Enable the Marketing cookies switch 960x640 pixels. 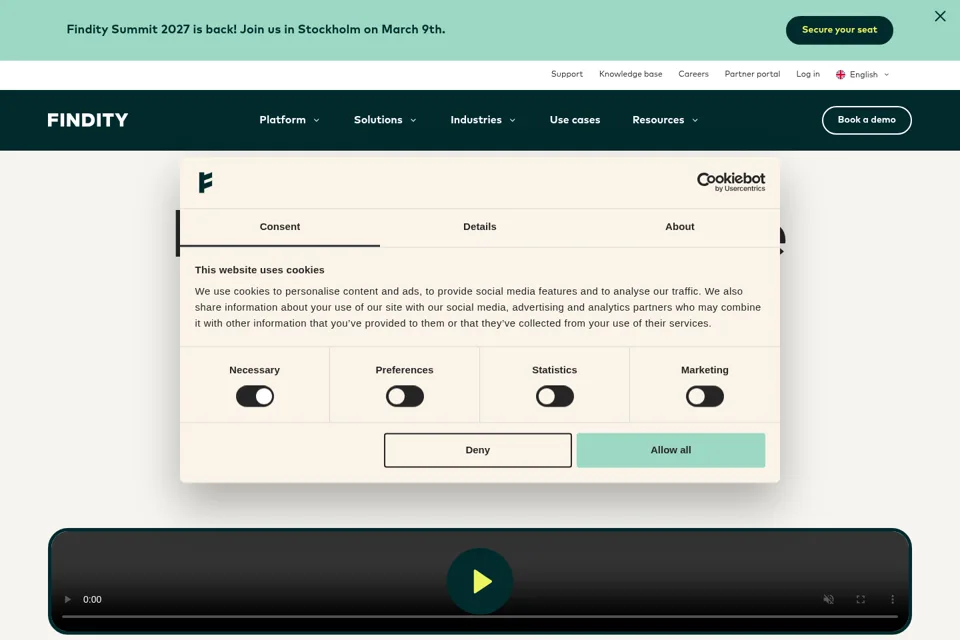(705, 396)
